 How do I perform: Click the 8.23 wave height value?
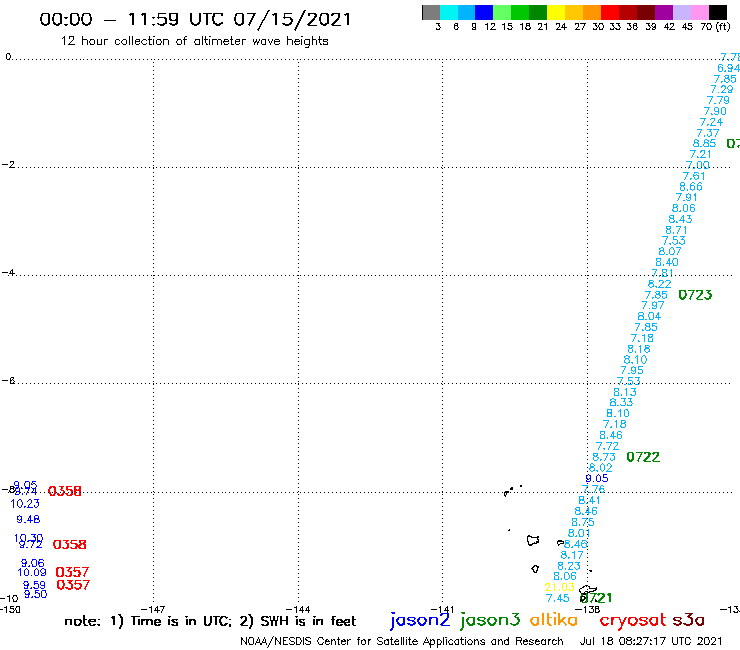point(569,566)
